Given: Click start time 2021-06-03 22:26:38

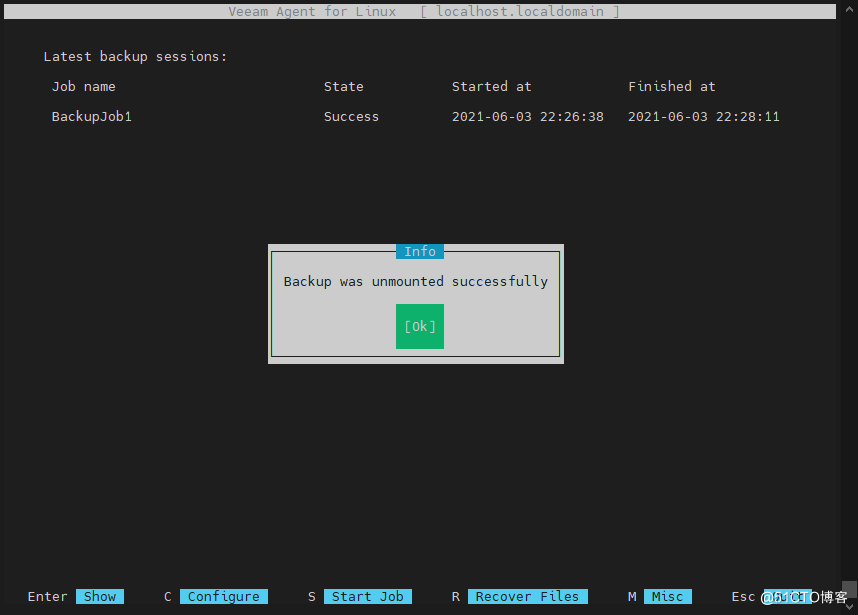Looking at the screenshot, I should (527, 117).
